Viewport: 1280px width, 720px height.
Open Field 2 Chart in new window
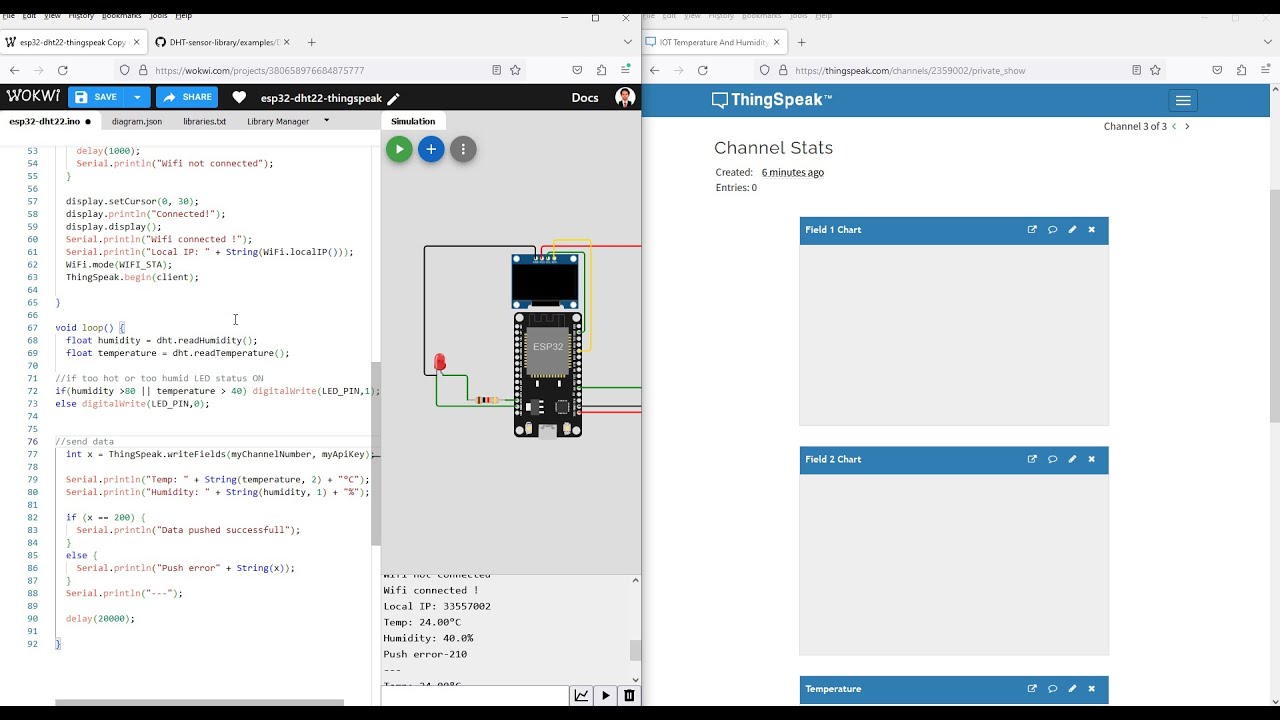[x=1032, y=459]
